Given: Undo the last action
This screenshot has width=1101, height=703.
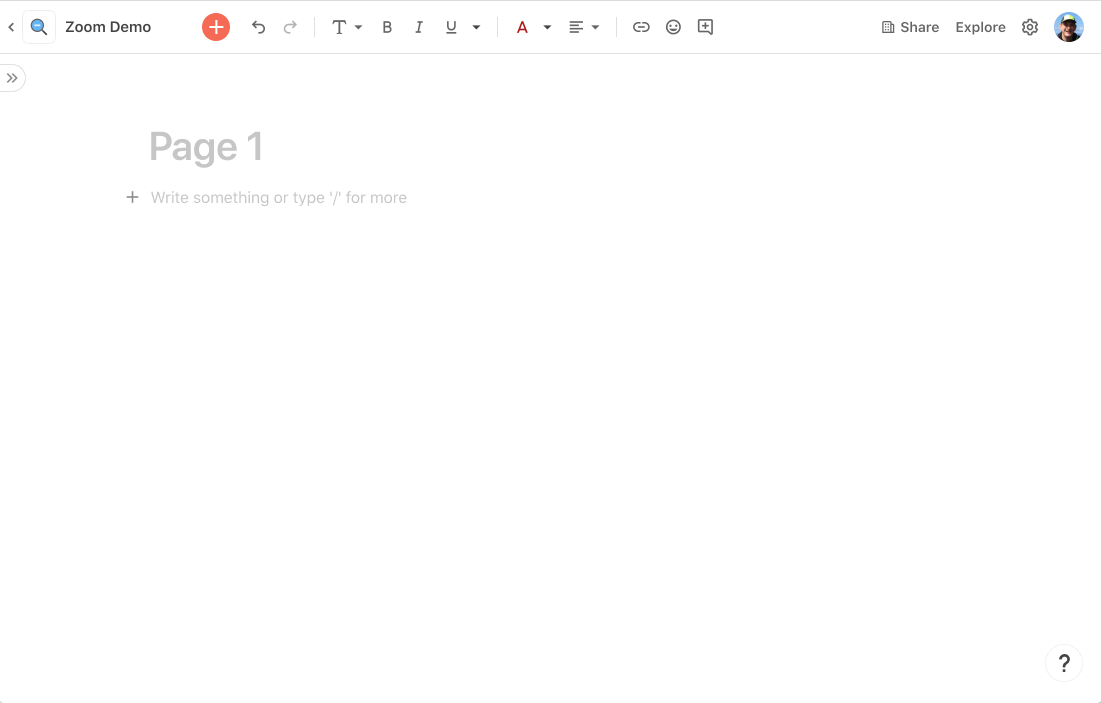Looking at the screenshot, I should [x=258, y=27].
